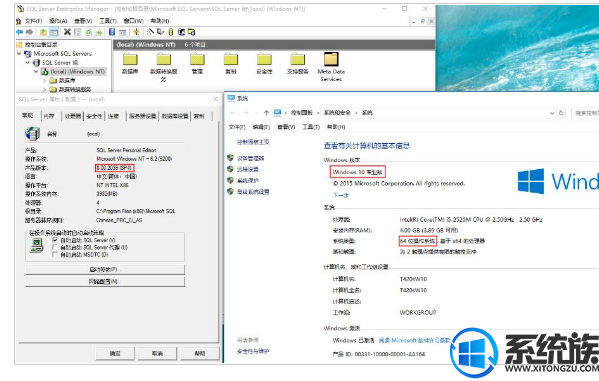Click the blue Help book toolbar icon
599x381 pixels.
click(112, 32)
